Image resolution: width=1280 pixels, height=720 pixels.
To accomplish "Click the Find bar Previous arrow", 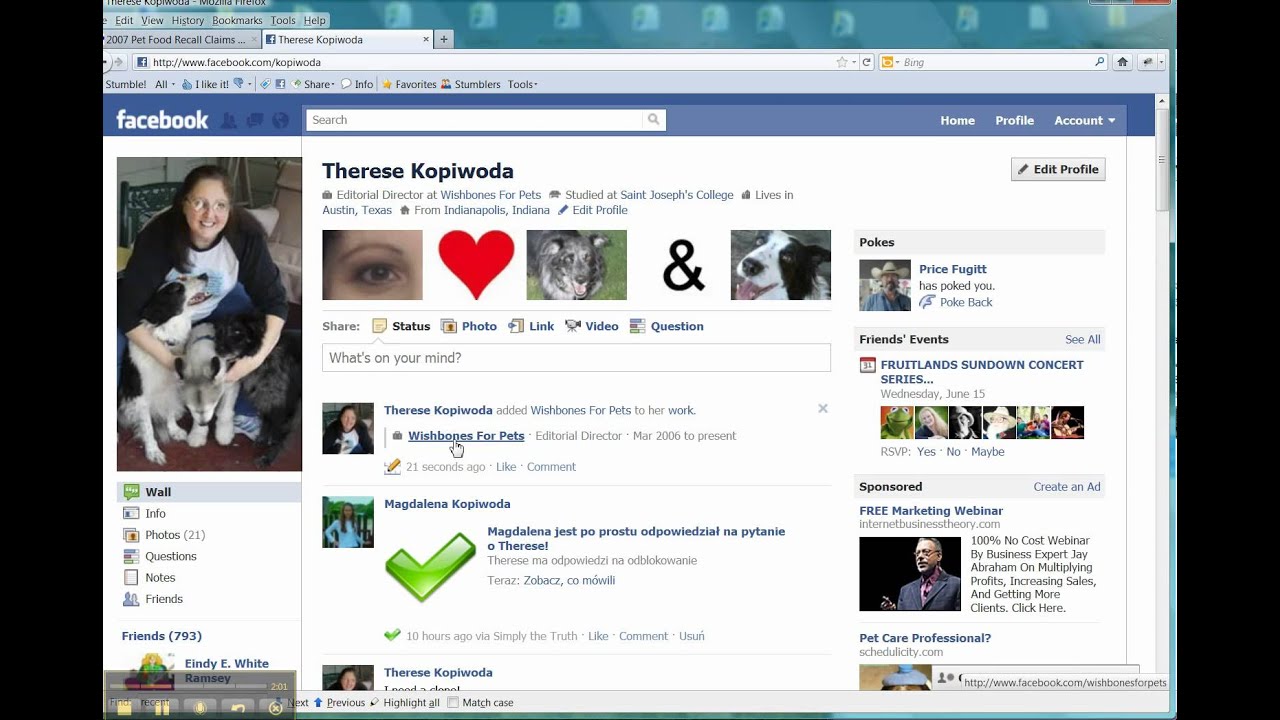I will point(319,702).
